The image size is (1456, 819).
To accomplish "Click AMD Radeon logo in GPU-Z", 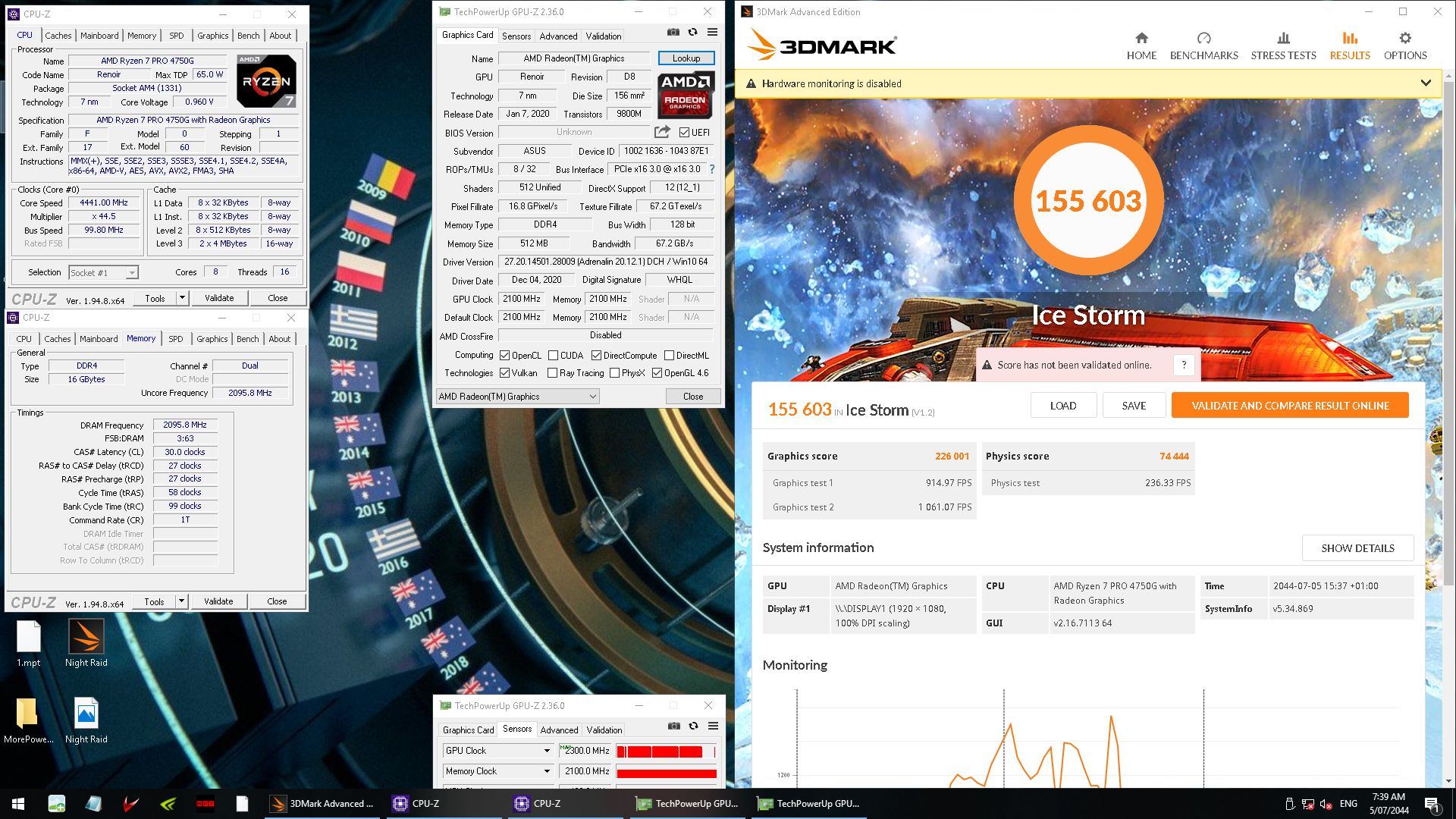I will (686, 96).
